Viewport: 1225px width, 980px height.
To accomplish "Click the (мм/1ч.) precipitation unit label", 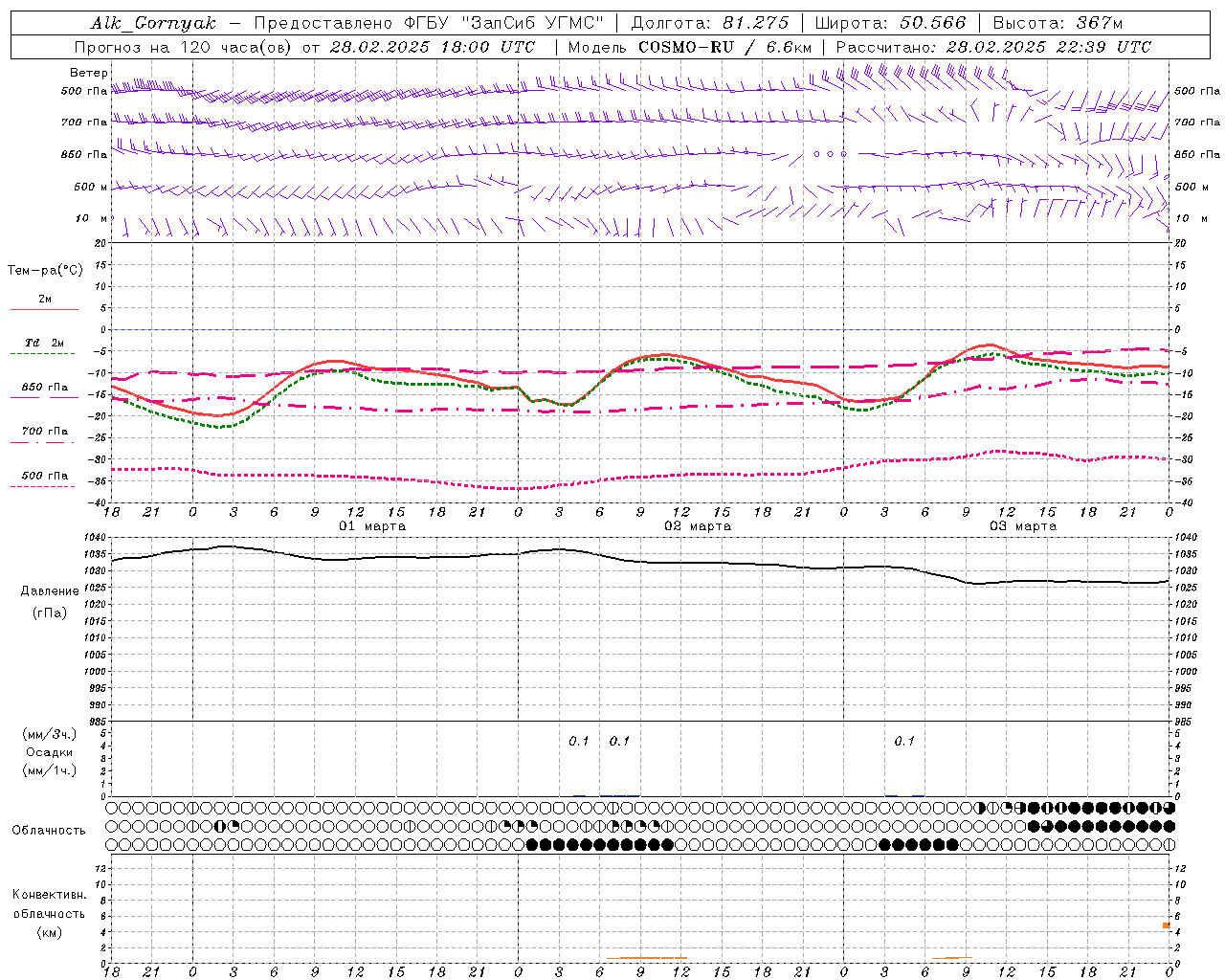I will pos(49,770).
